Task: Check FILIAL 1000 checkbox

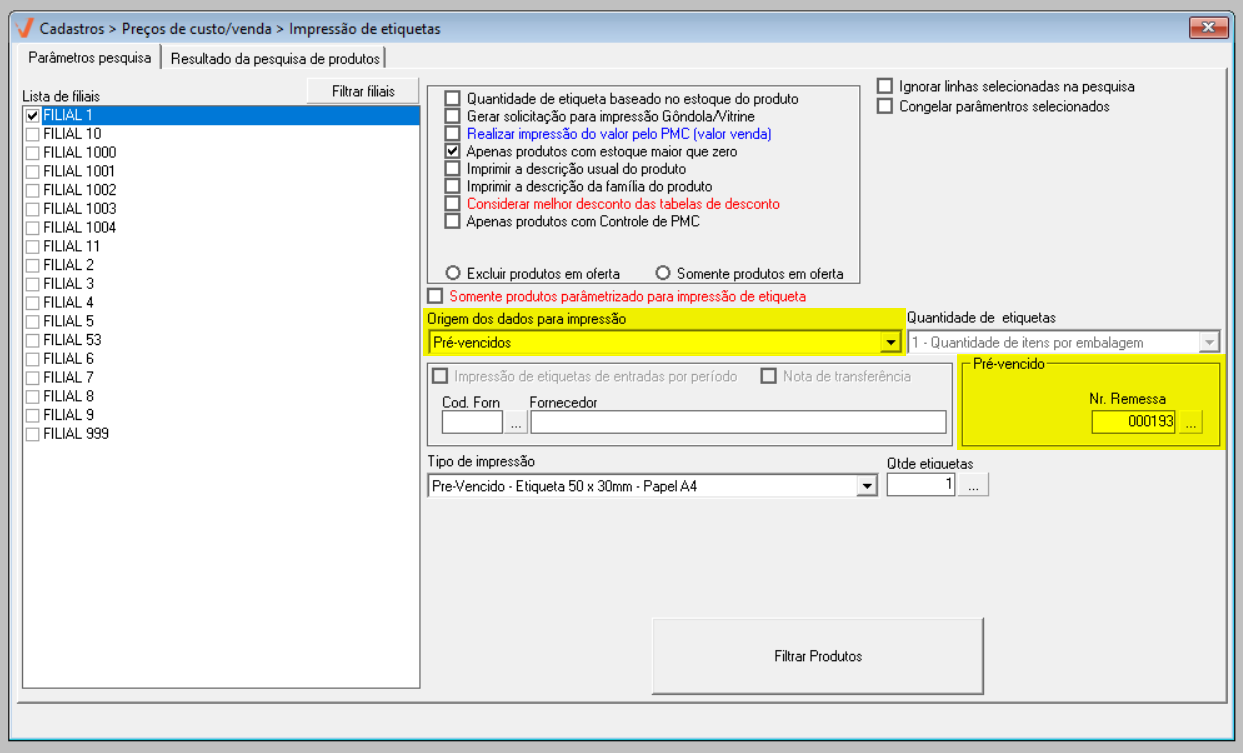Action: coord(33,153)
